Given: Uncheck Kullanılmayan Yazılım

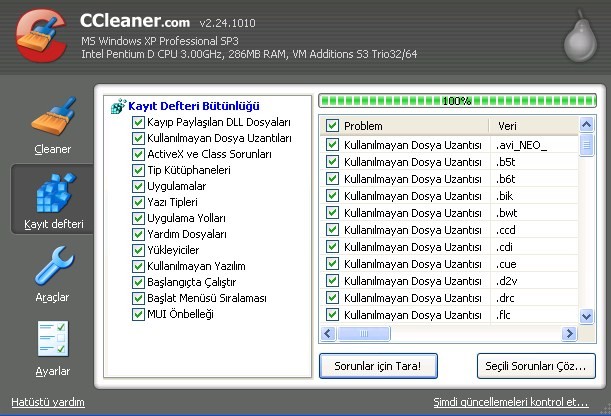Looking at the screenshot, I should pyautogui.click(x=138, y=266).
